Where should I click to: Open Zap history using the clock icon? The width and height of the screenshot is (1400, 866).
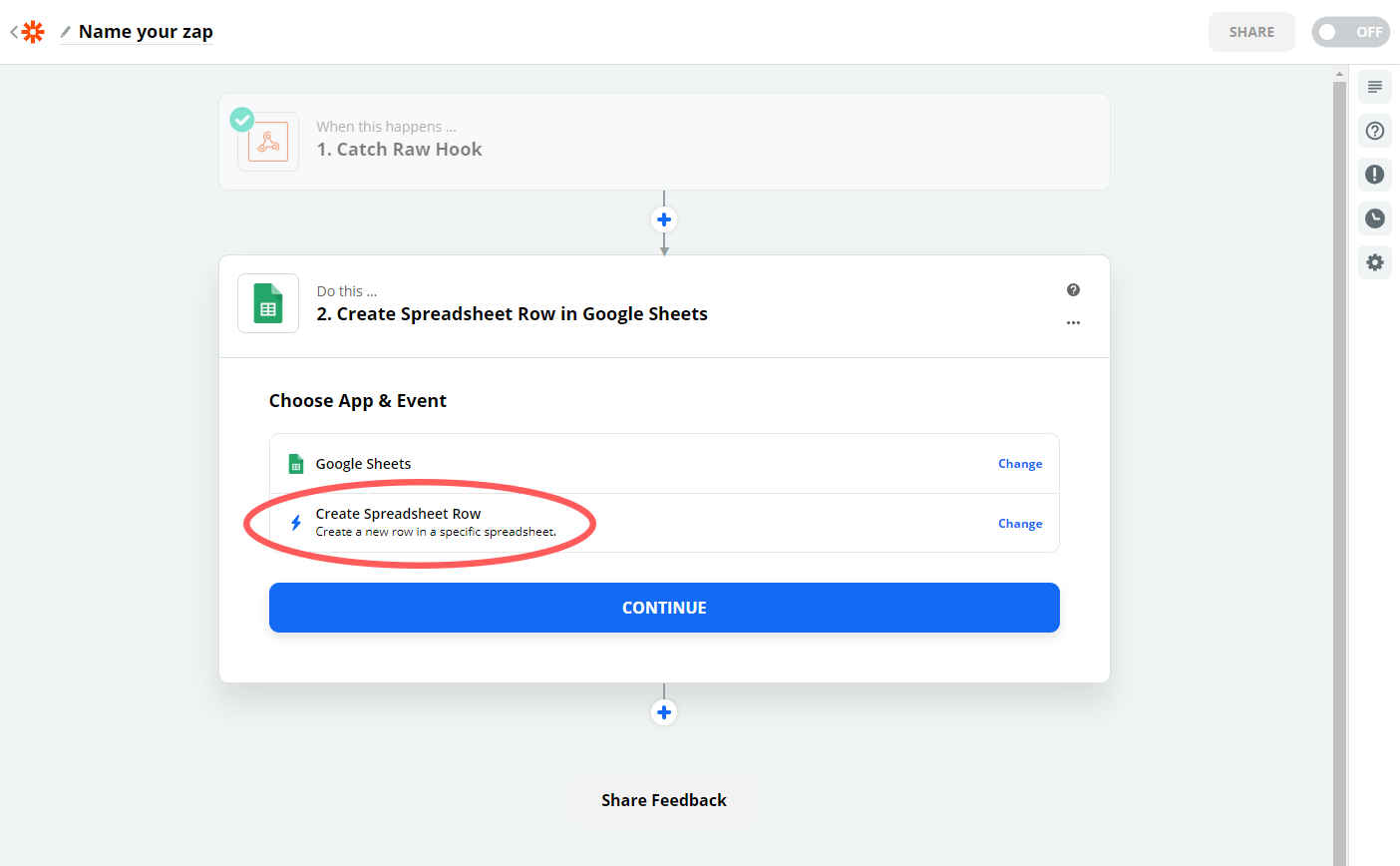click(x=1374, y=218)
